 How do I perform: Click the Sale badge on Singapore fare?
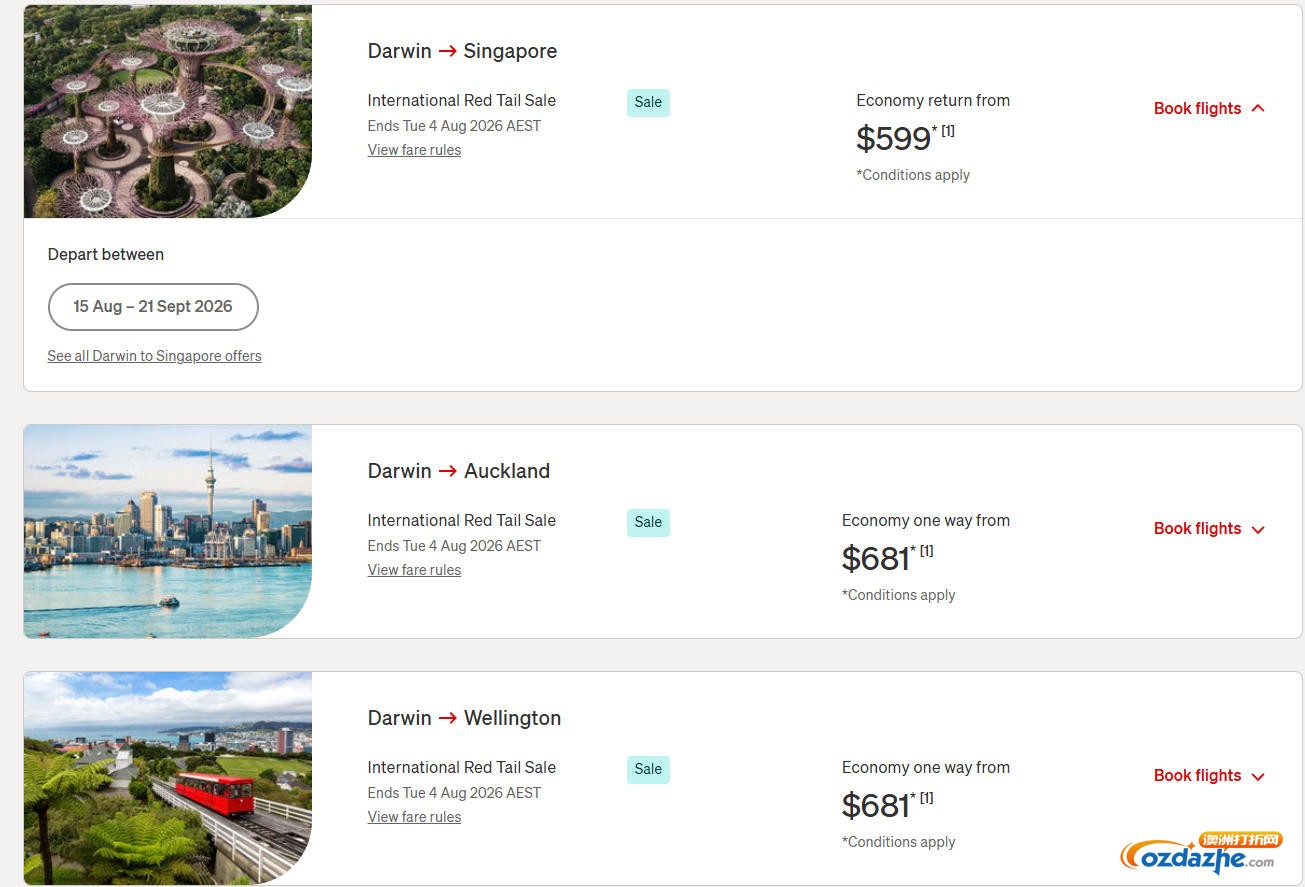coord(648,102)
